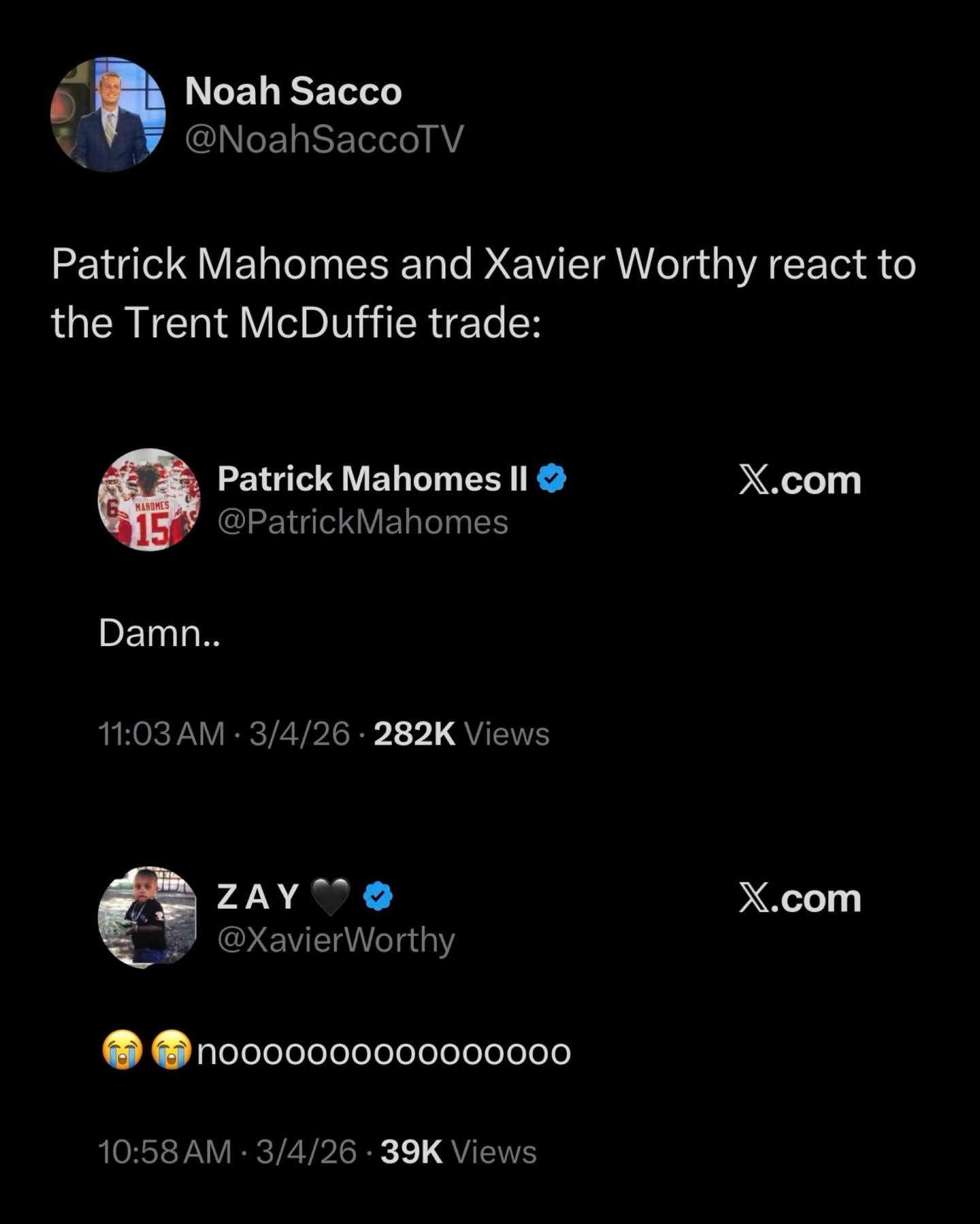Click Noah Sacco's profile avatar

(x=108, y=114)
